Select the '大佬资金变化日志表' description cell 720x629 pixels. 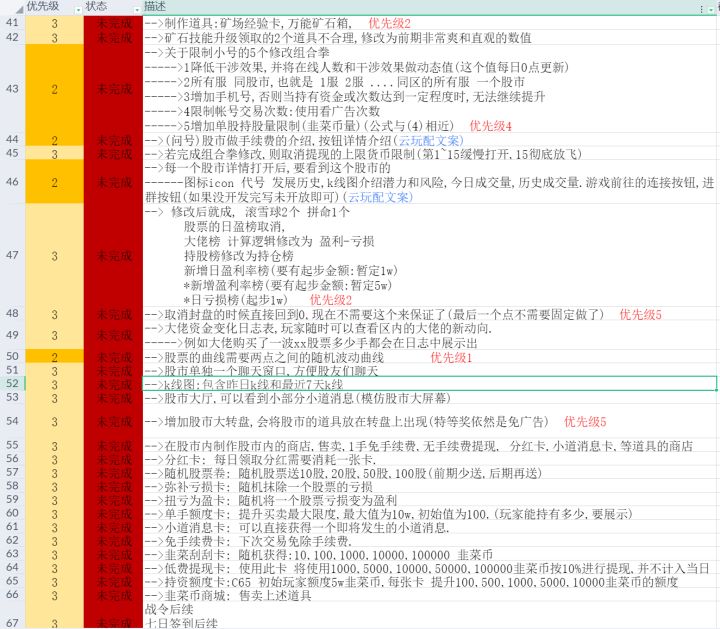(431, 336)
